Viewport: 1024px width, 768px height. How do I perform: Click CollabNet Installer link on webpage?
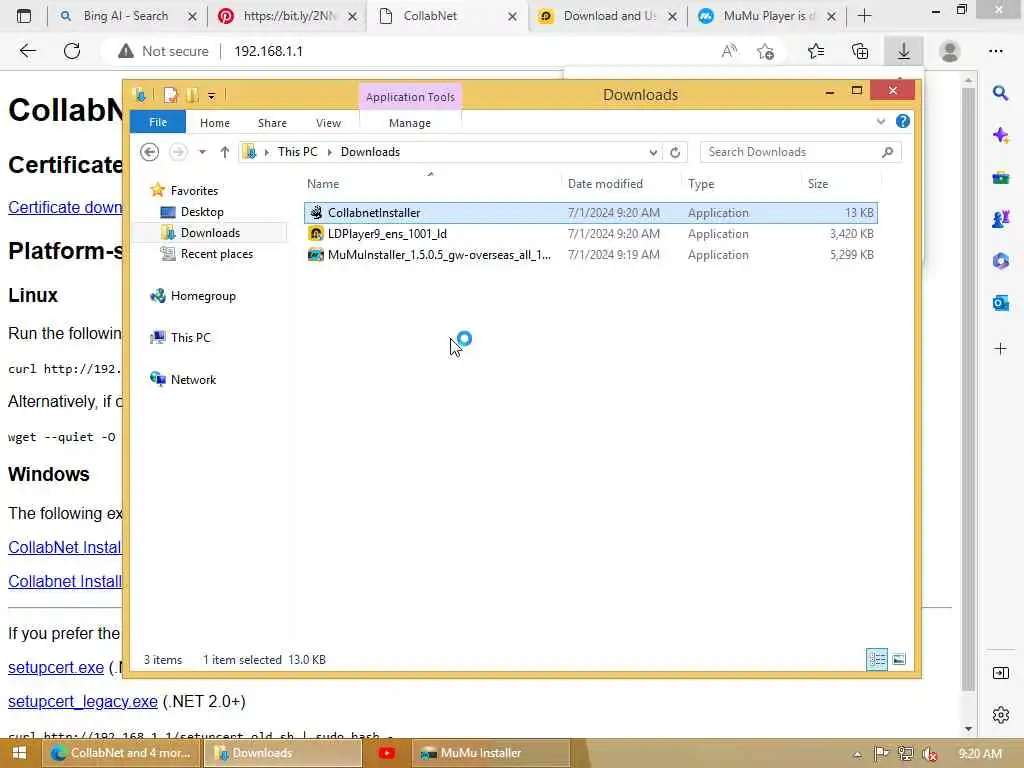tap(65, 547)
